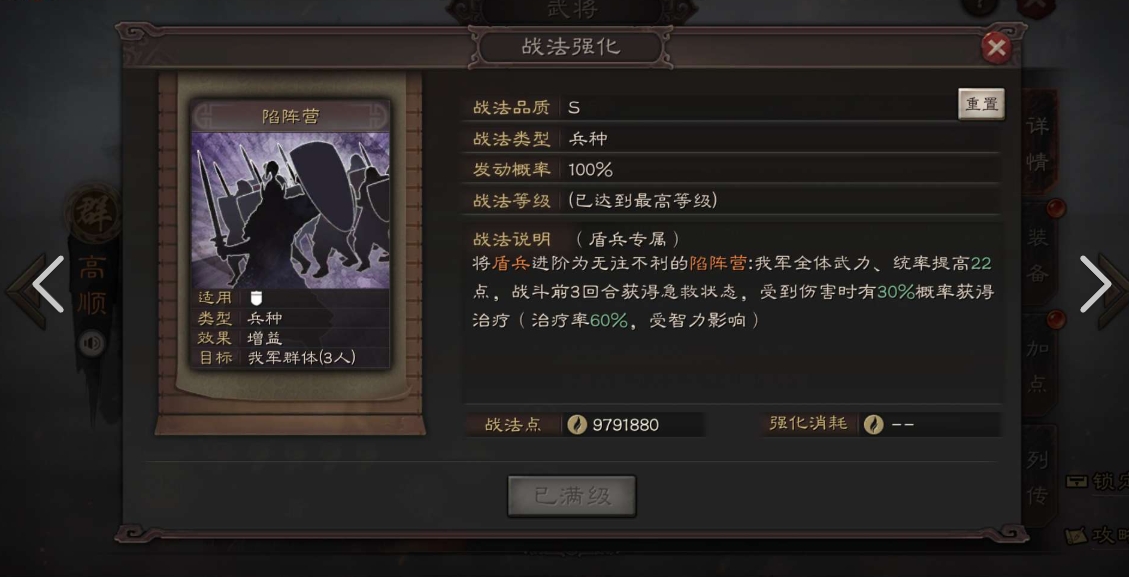Click the 重置 reset button

tap(981, 104)
